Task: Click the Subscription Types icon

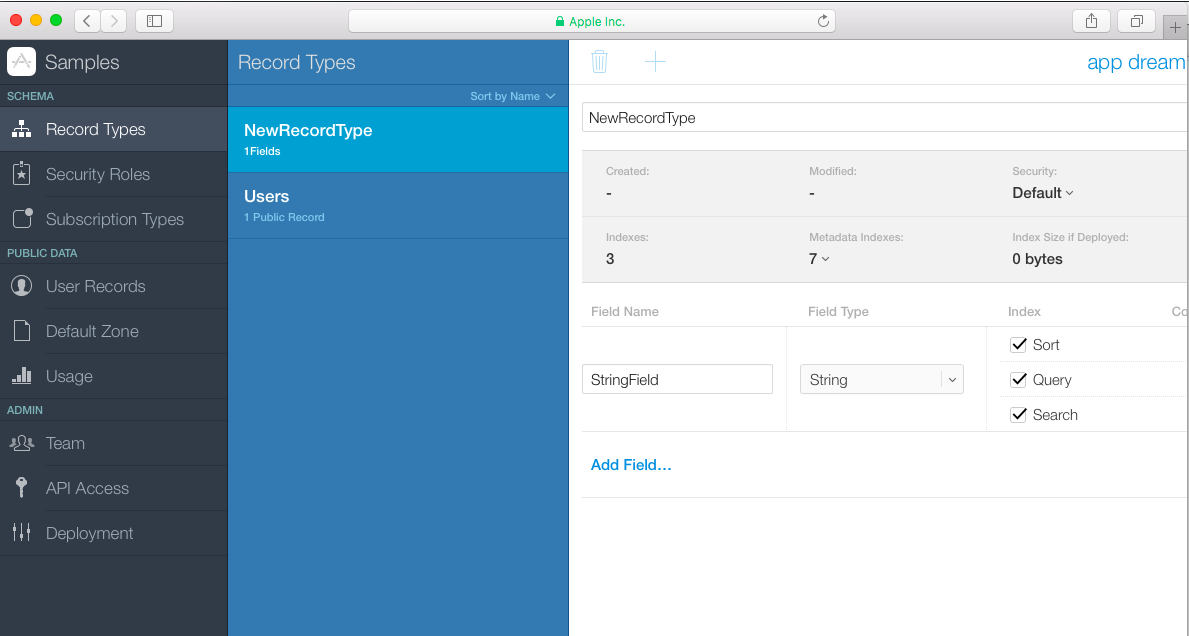Action: pyautogui.click(x=22, y=218)
